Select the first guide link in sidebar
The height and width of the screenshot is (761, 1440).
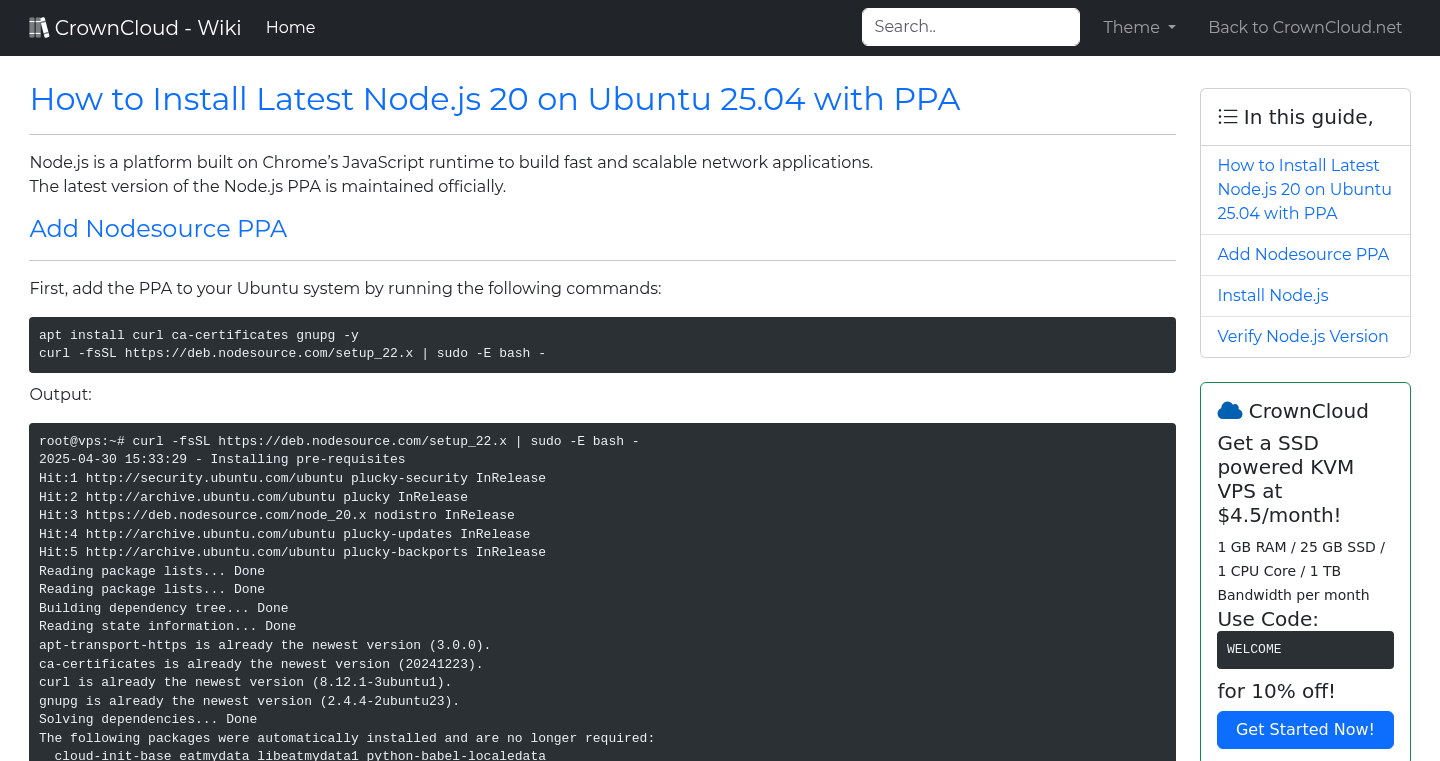[x=1304, y=189]
